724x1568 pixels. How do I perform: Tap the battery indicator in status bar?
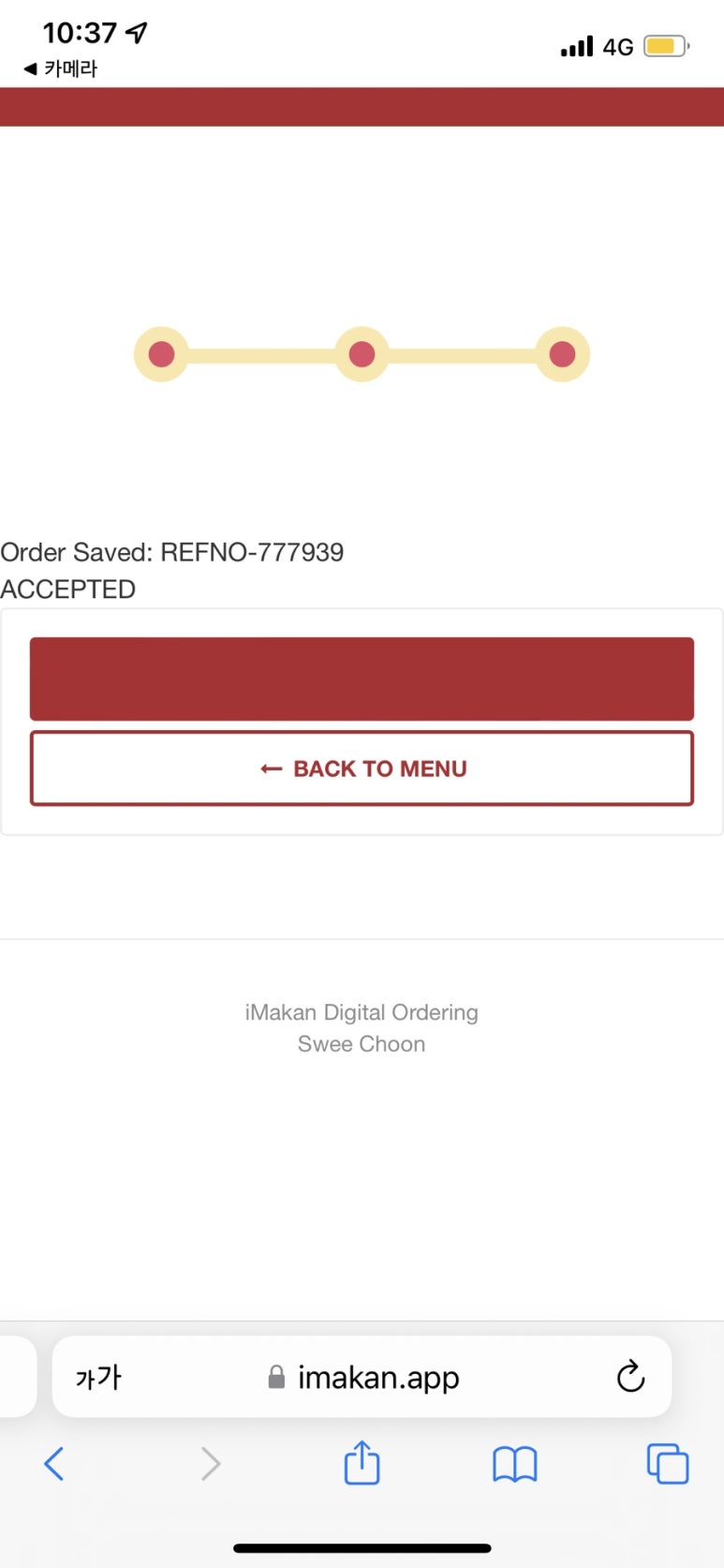click(665, 46)
